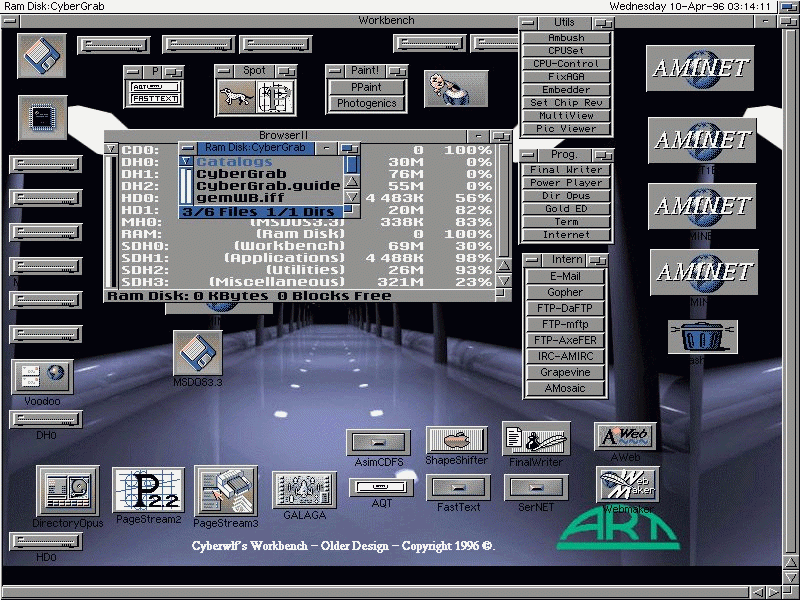The image size is (800, 600).
Task: Launch the DirectoryOpus desktop icon
Action: [67, 490]
